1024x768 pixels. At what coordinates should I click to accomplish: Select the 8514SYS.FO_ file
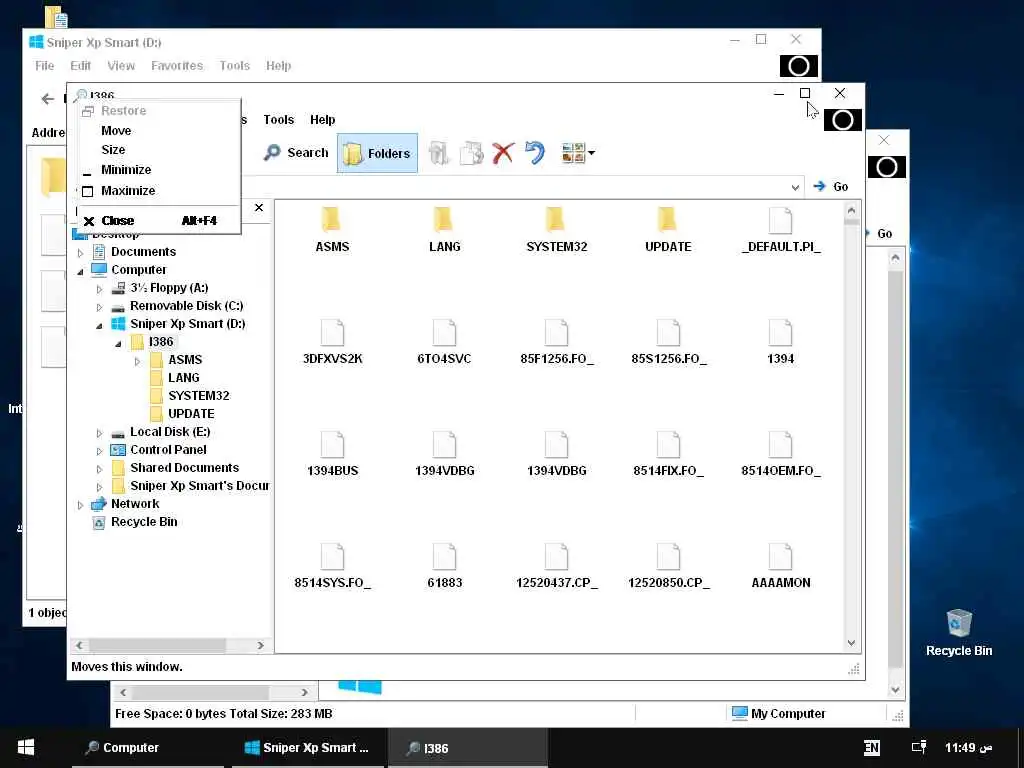(x=332, y=566)
